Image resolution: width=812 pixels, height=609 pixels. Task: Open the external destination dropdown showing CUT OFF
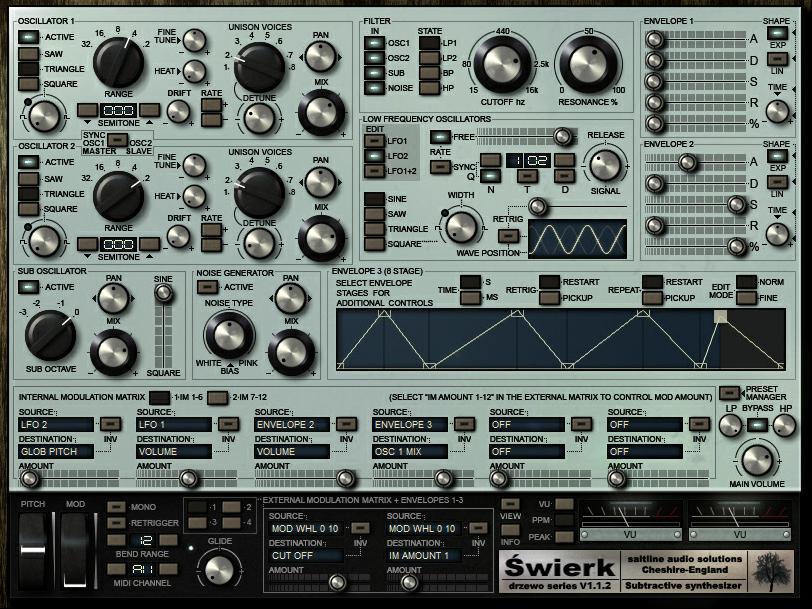point(307,555)
